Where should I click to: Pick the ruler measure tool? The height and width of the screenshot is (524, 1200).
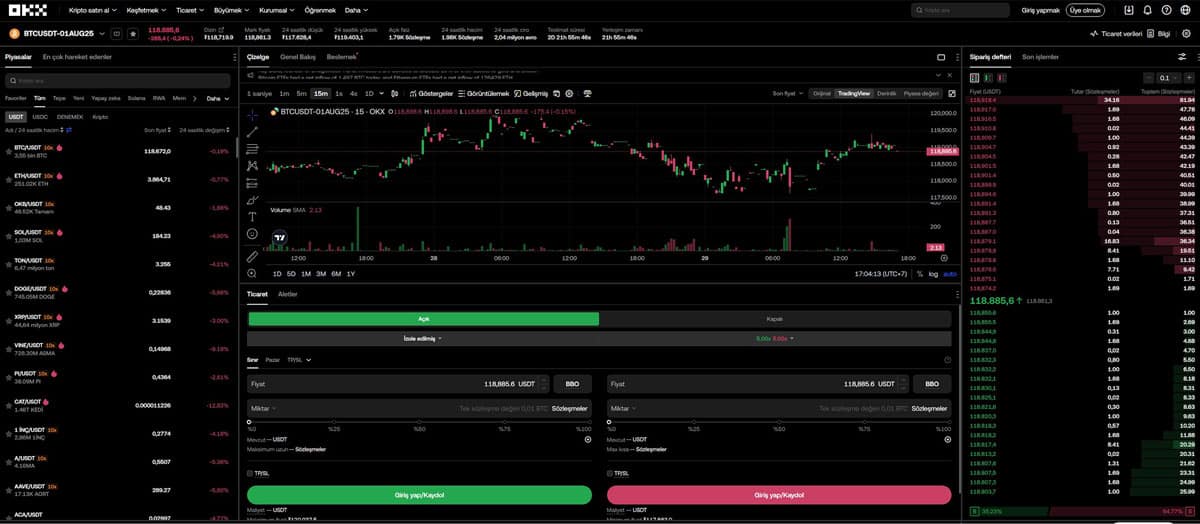[x=252, y=257]
